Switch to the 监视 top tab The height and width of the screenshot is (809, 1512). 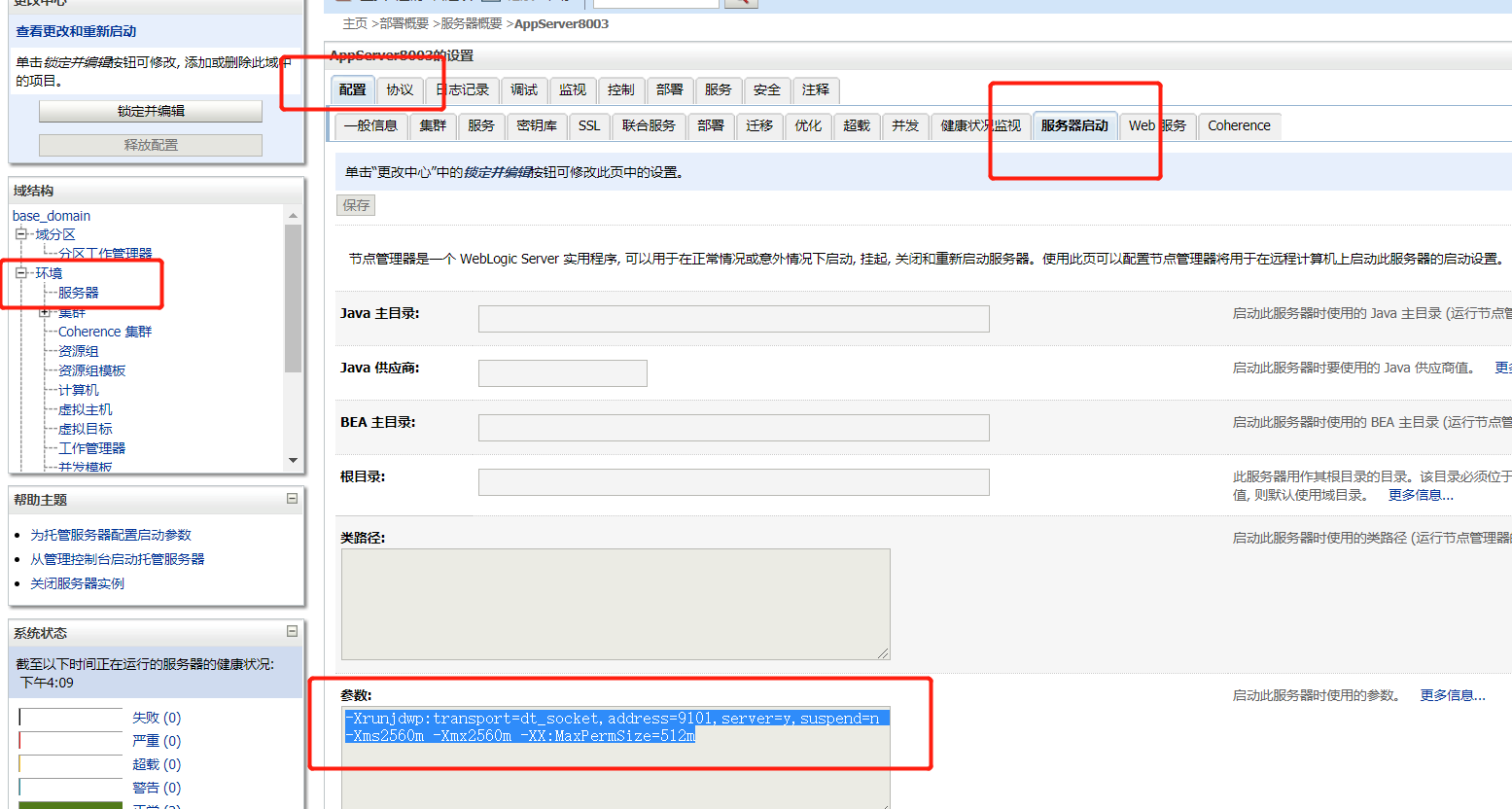(x=573, y=89)
